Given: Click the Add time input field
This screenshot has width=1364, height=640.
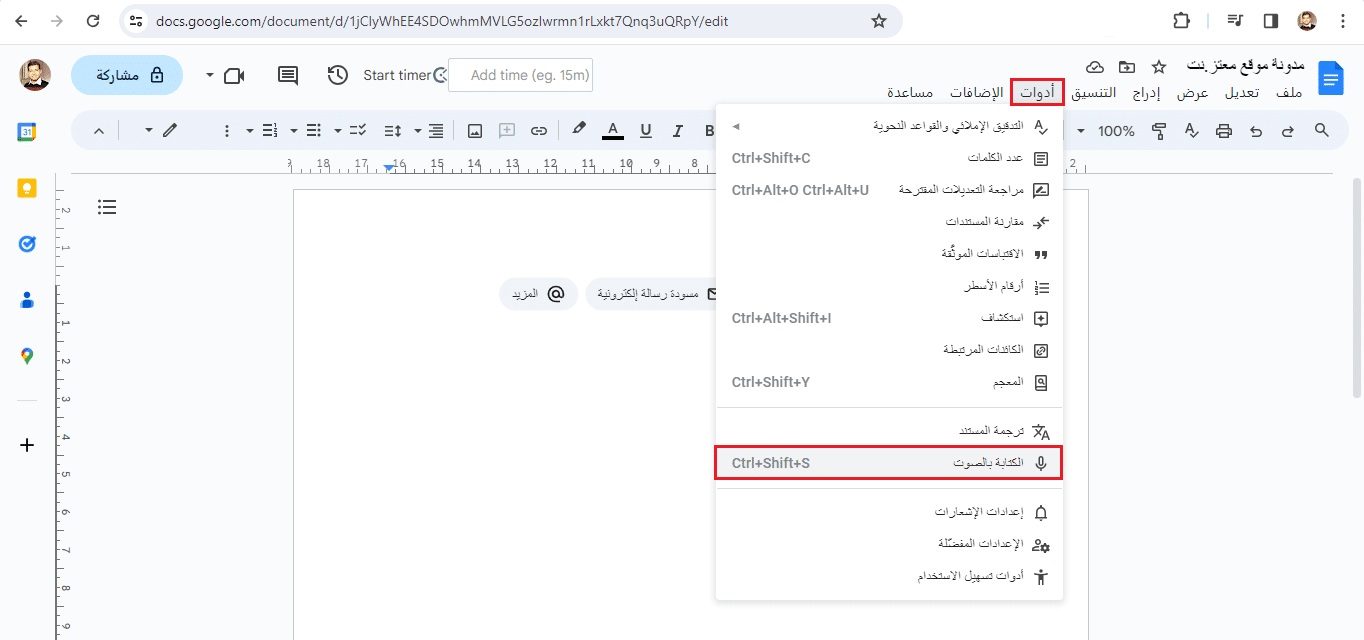Looking at the screenshot, I should [521, 75].
